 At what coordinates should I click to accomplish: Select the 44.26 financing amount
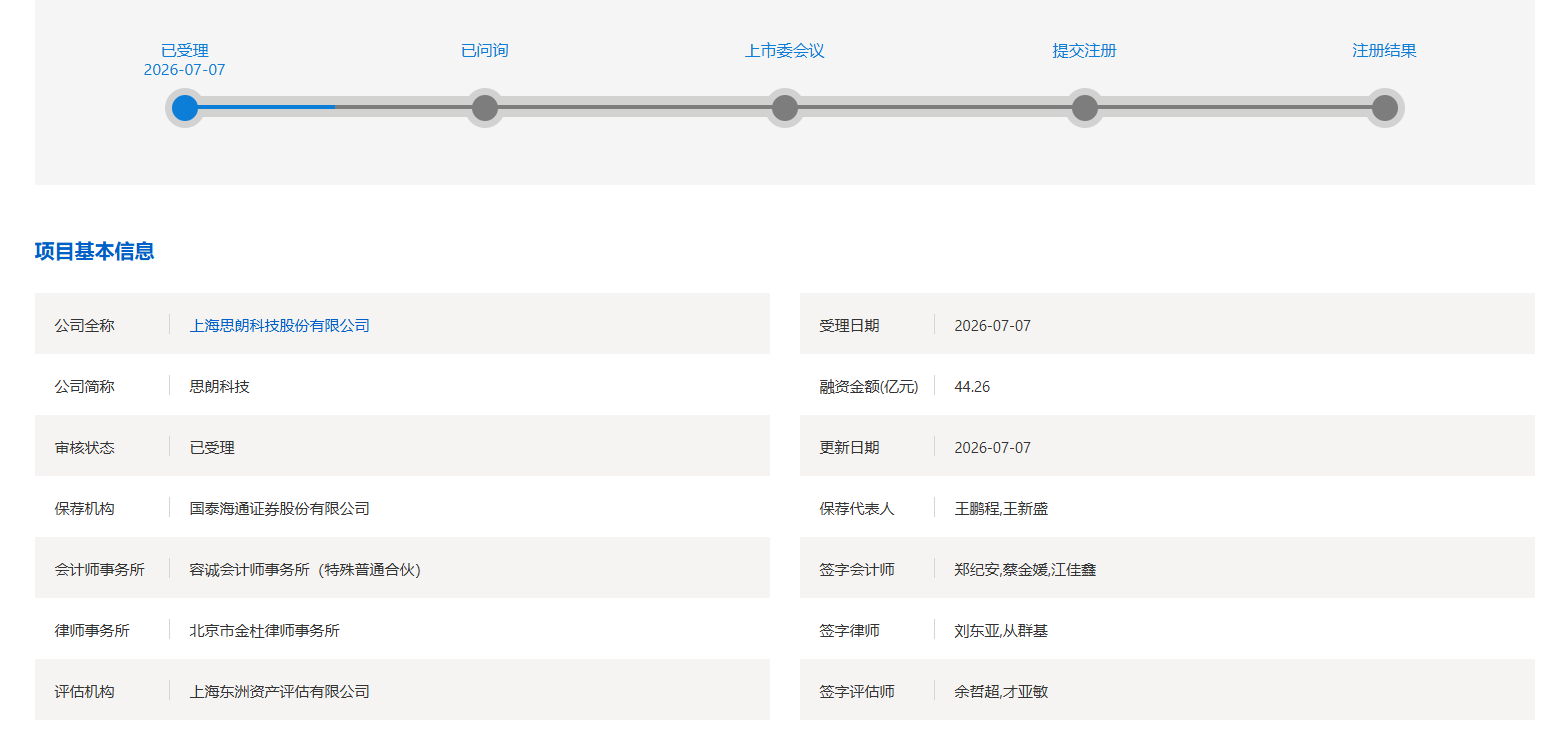point(973,387)
